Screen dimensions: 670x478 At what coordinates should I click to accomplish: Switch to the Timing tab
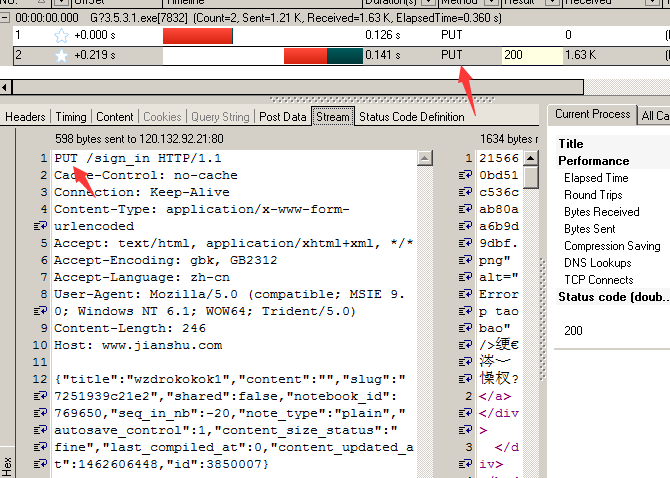point(71,117)
